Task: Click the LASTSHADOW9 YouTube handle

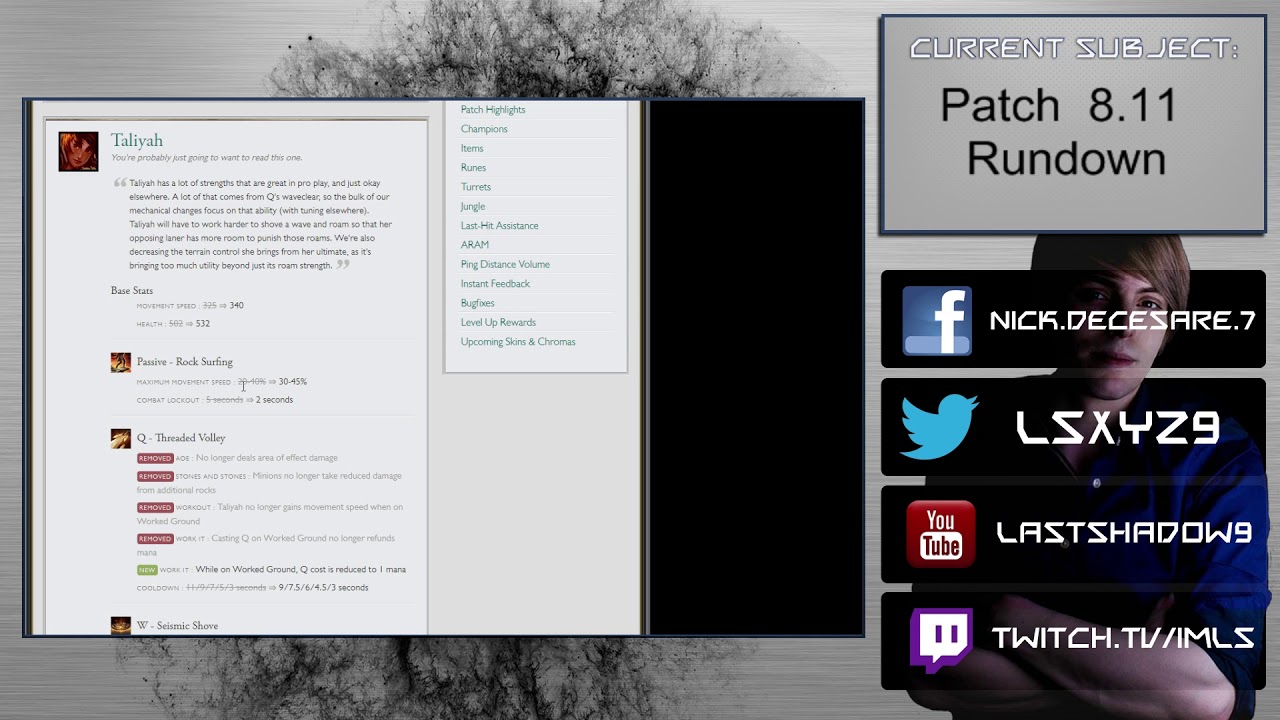Action: (x=1124, y=534)
